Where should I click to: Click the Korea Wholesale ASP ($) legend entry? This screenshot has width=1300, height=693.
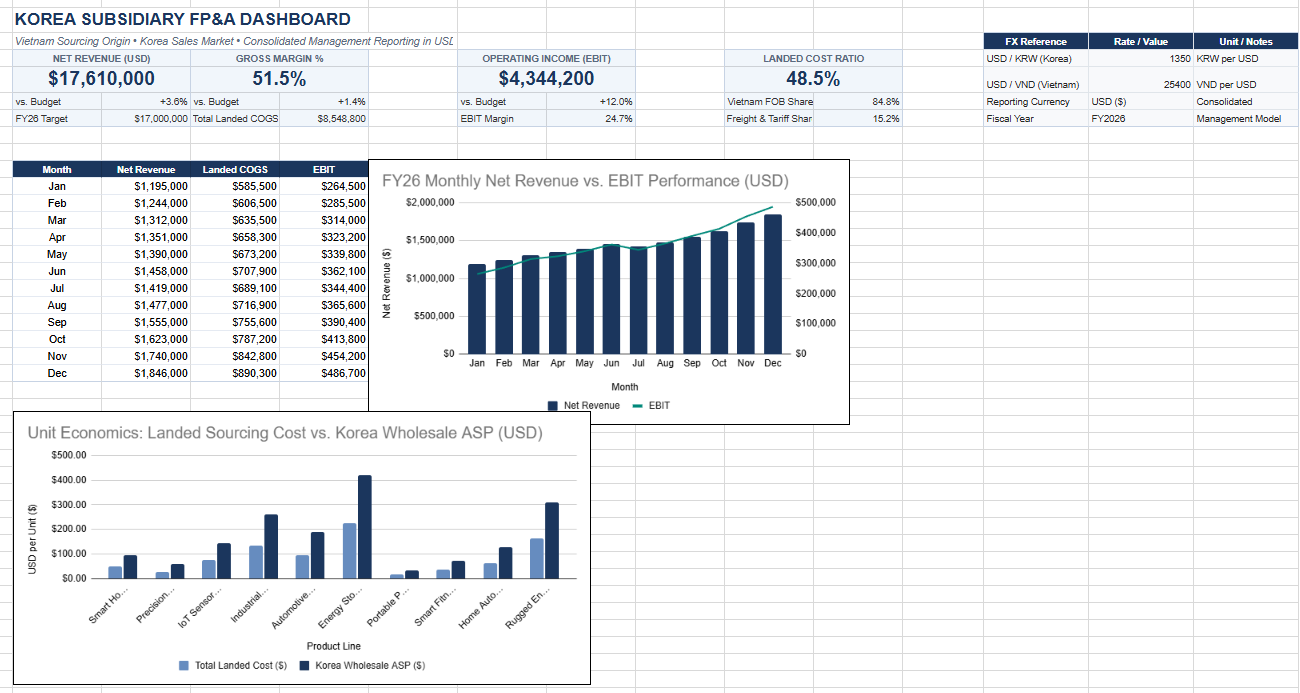(x=362, y=665)
